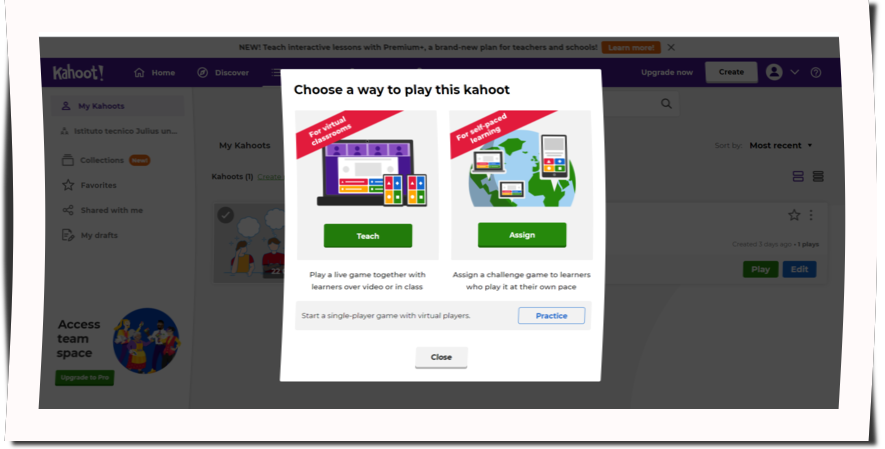Open the Most recent sort dropdown
This screenshot has height=449, width=885.
[781, 145]
